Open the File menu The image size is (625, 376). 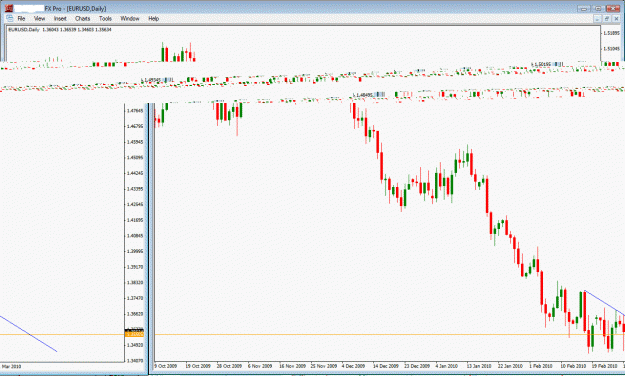tap(21, 18)
